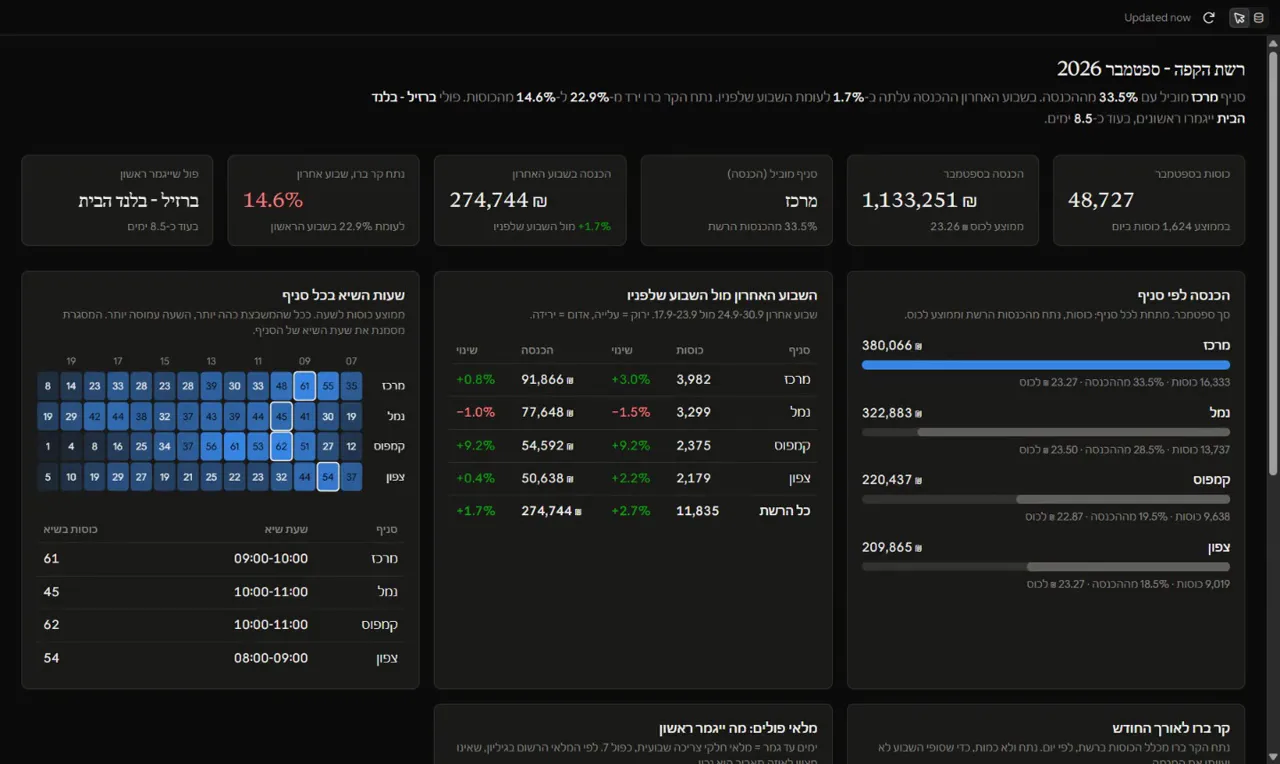Click the "כל הרשת" total row label
Viewport: 1280px width, 764px height.
pyautogui.click(x=785, y=511)
